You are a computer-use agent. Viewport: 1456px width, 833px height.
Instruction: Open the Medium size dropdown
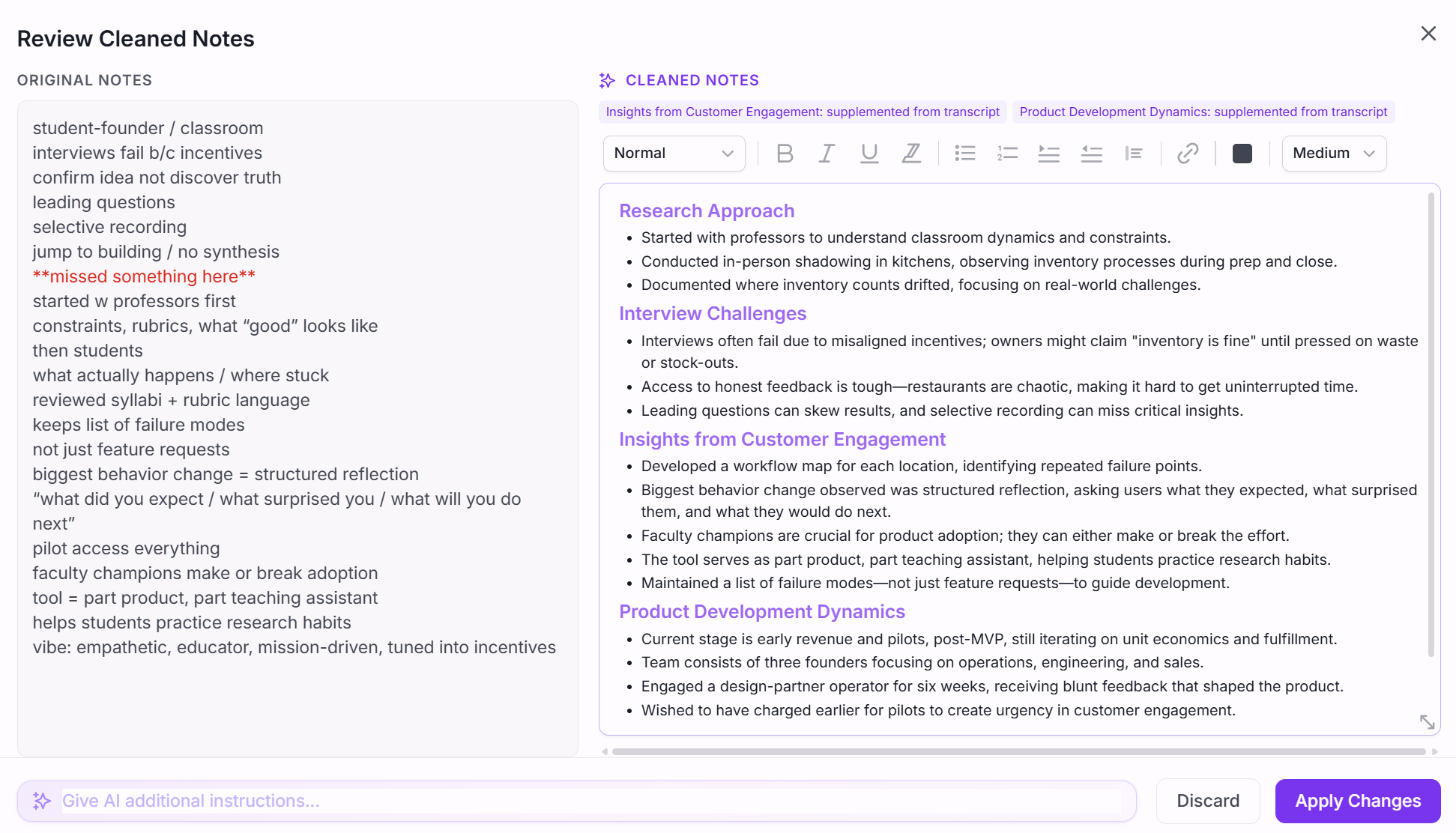pos(1333,154)
